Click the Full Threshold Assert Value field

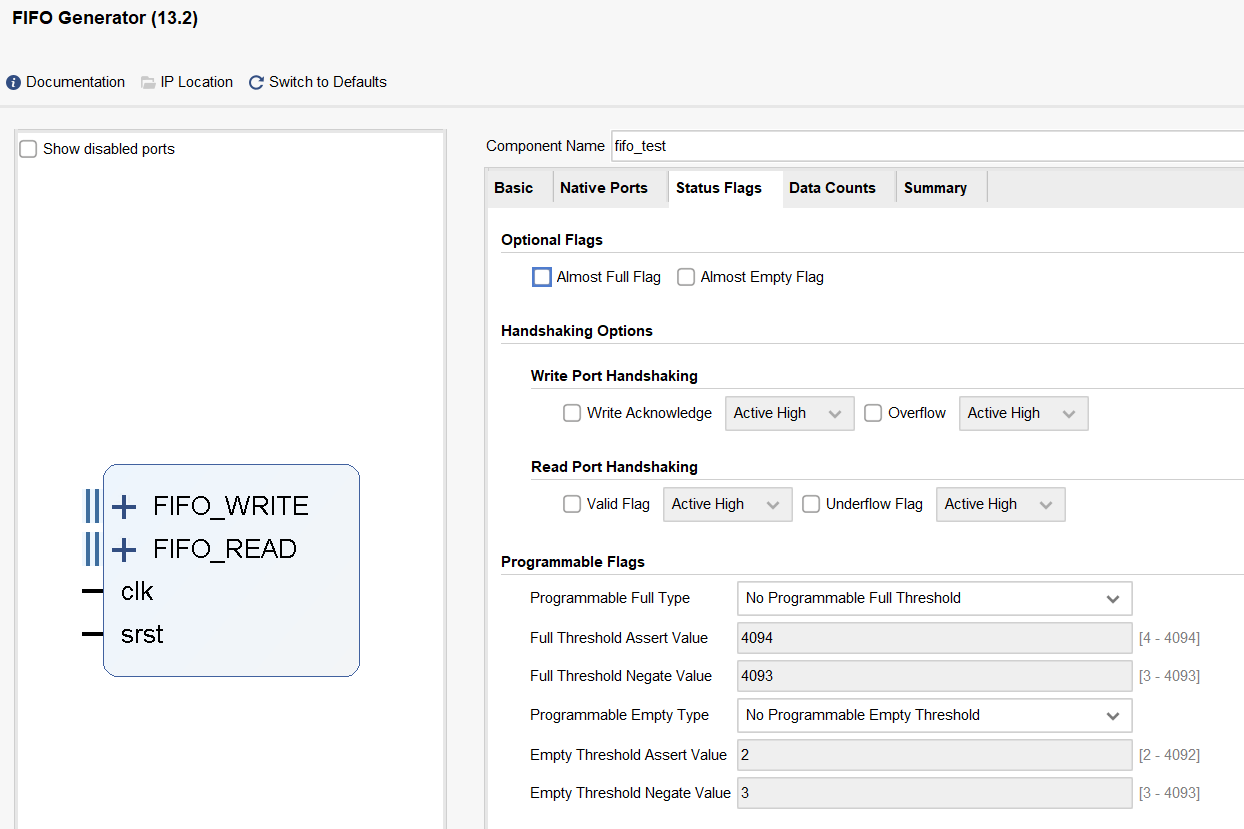pyautogui.click(x=935, y=638)
